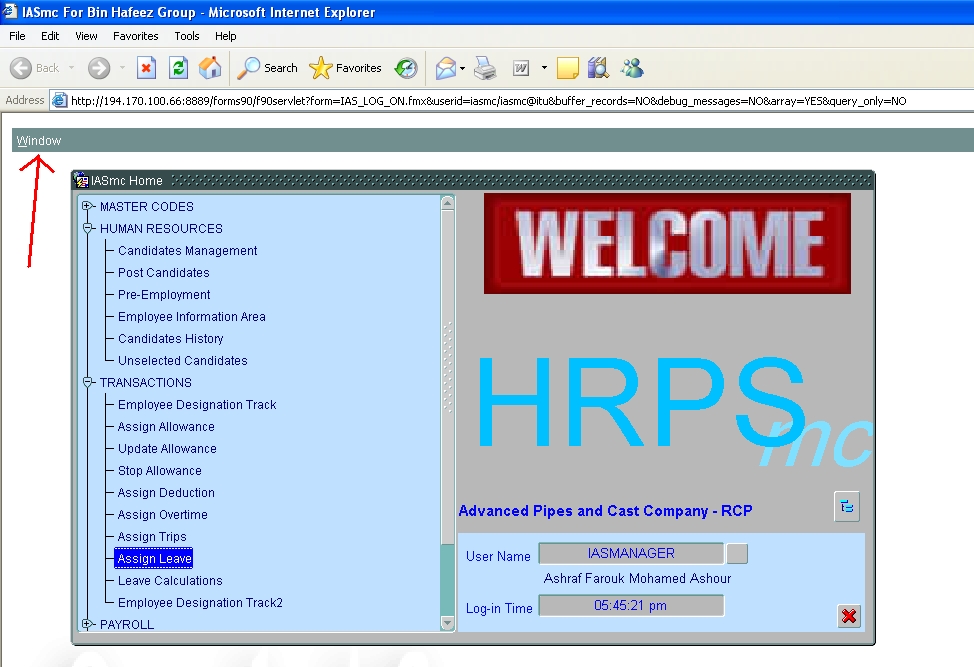Expand the MASTER CODES tree node
Viewport: 974px width, 667px height.
click(88, 207)
